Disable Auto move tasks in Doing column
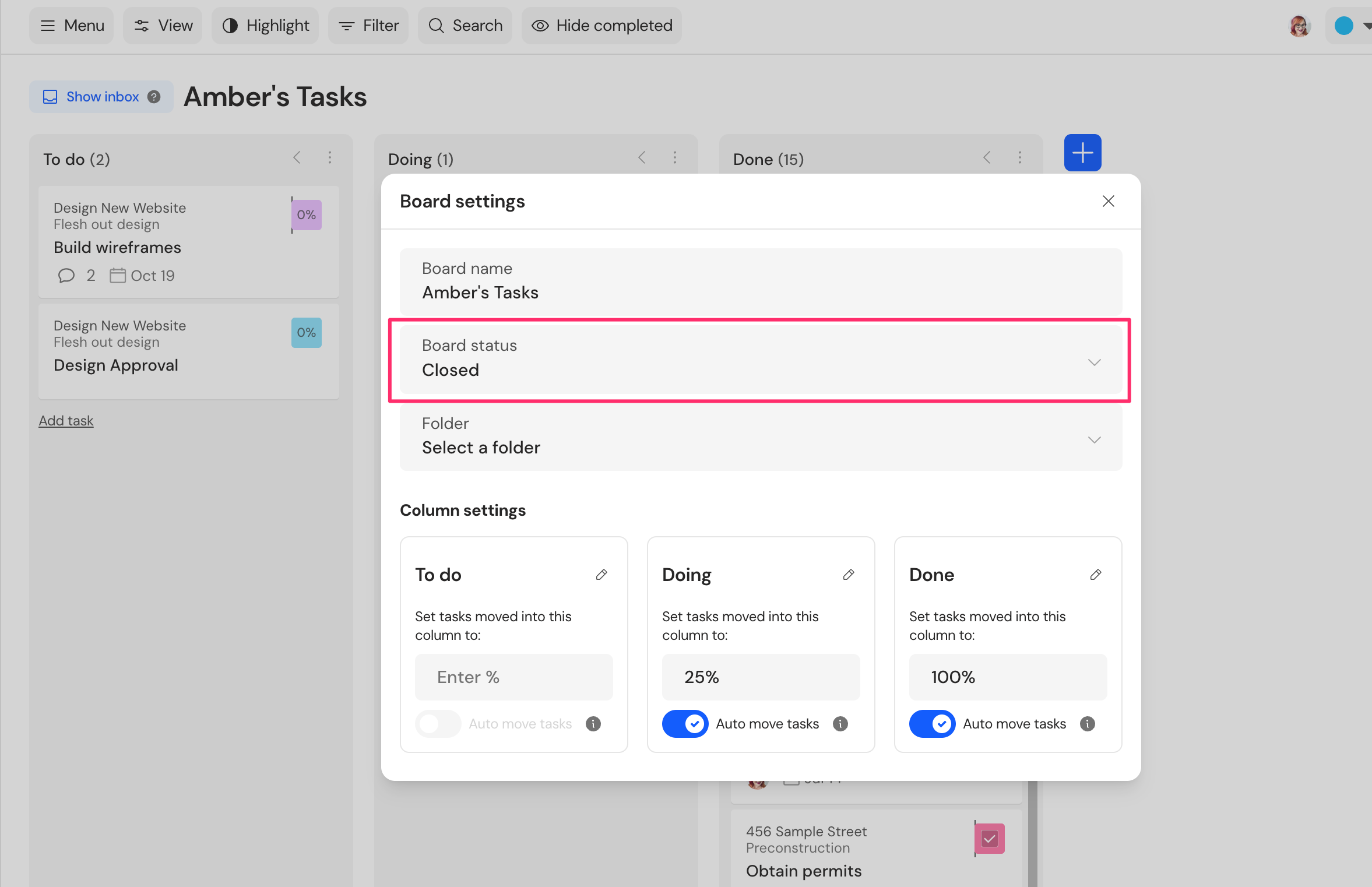Image resolution: width=1372 pixels, height=887 pixels. (685, 723)
